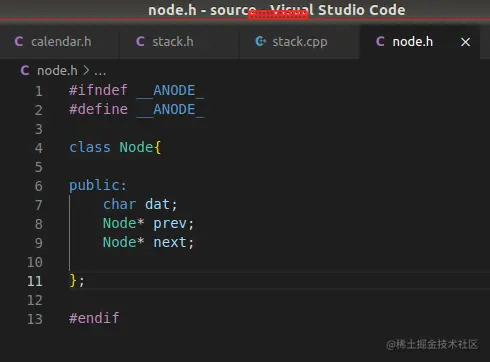Click the C file icon in breadcrumb

25,70
